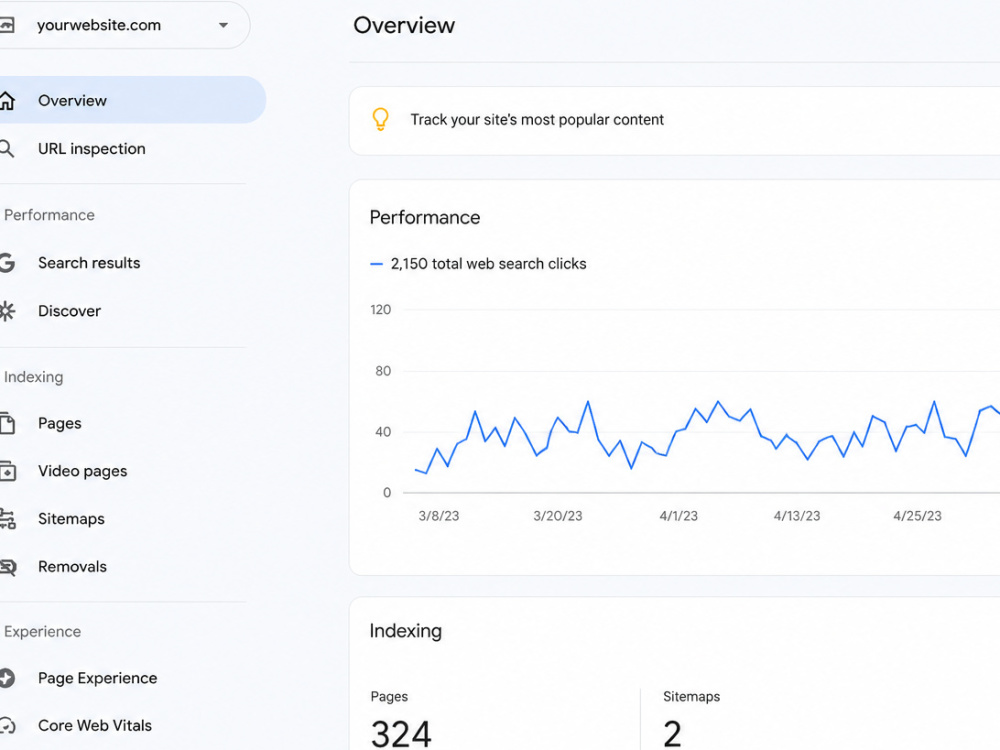Open the Sitemaps section
Image resolution: width=1000 pixels, height=750 pixels.
[x=71, y=519]
